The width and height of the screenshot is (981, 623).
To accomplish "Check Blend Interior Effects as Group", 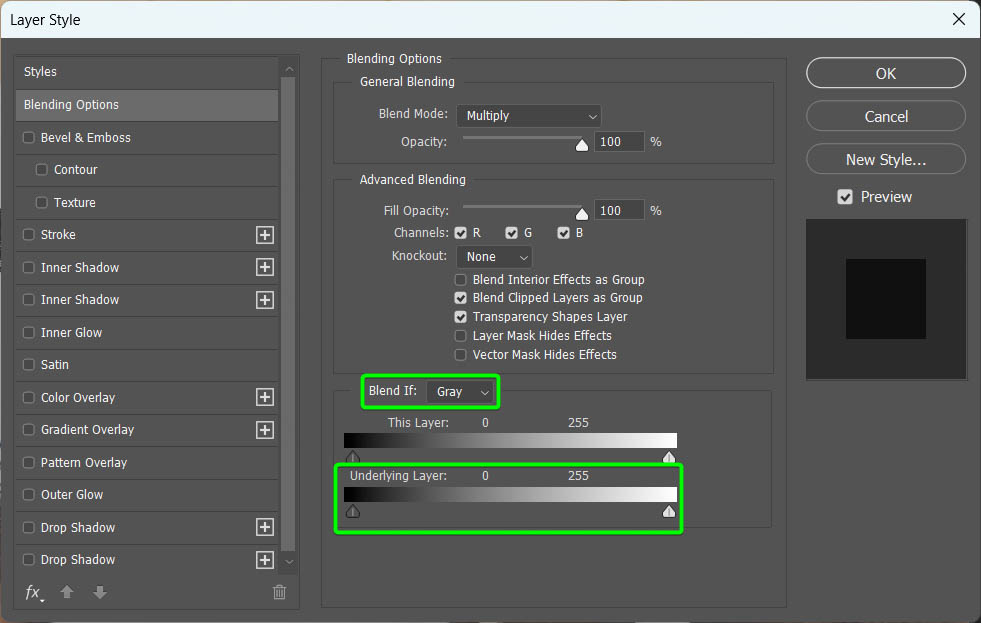I will point(461,280).
